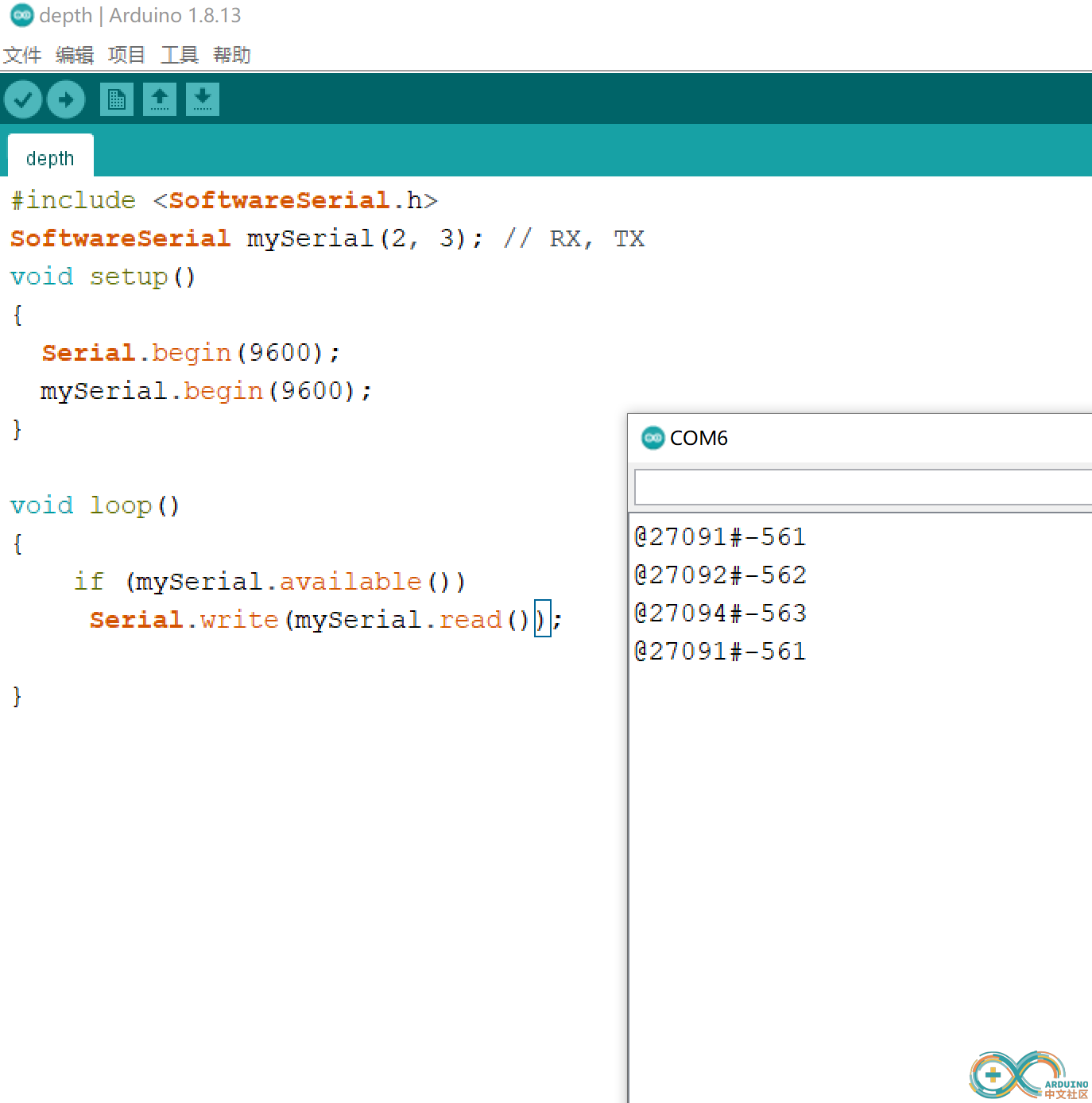Screen dimensions: 1092x1103
Task: Click the COM6 window title text
Action: pyautogui.click(x=699, y=438)
